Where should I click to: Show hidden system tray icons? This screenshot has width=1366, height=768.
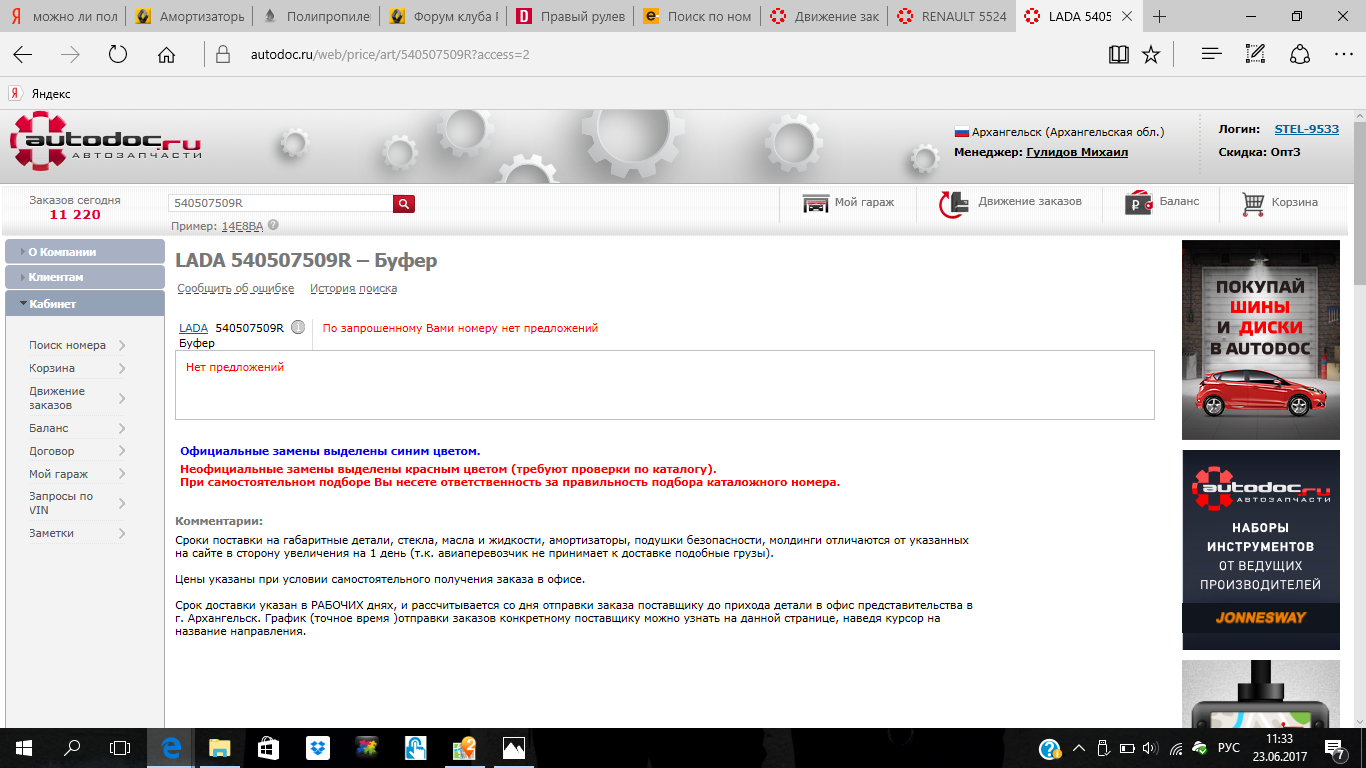pos(1078,748)
